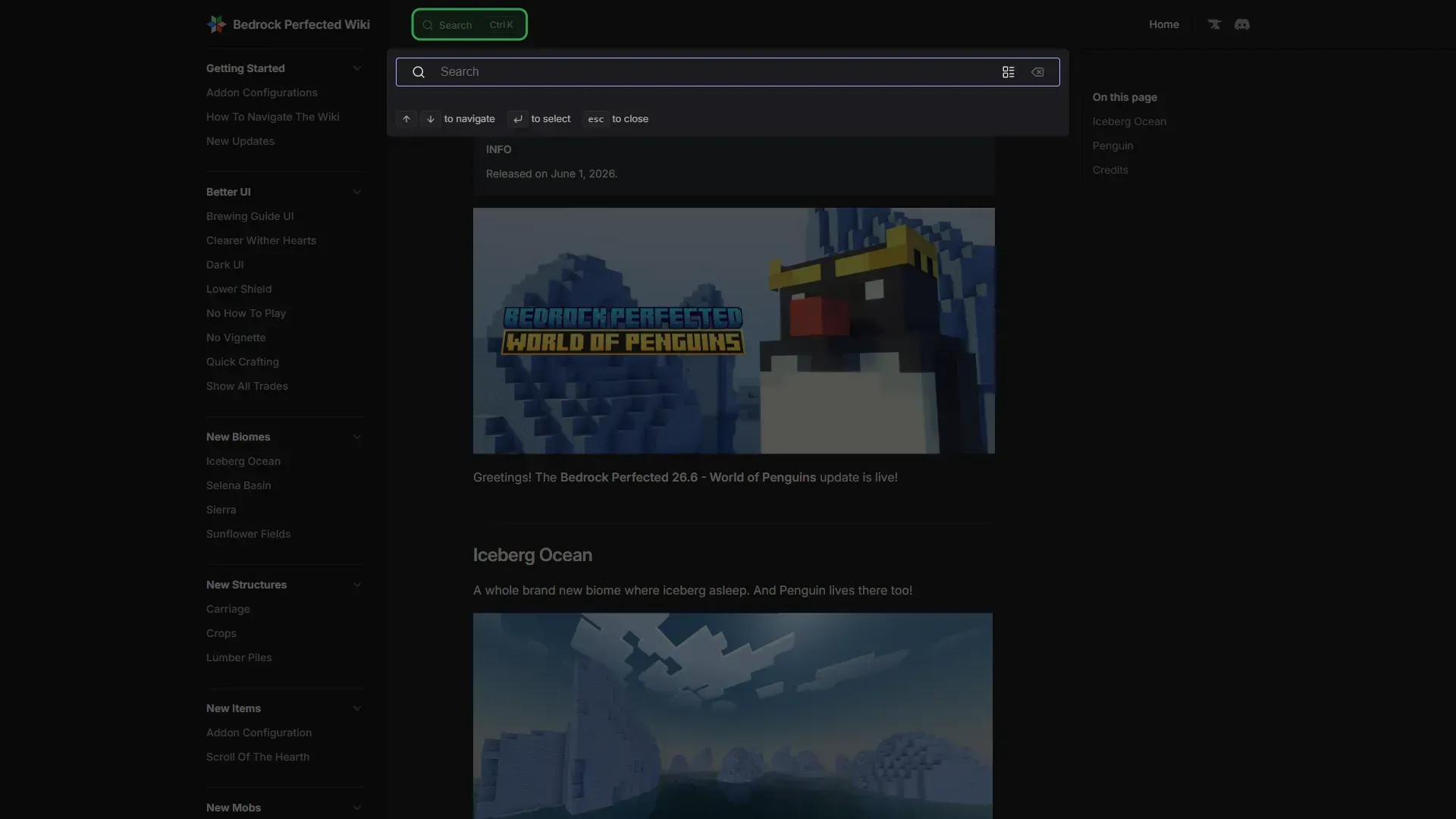
Task: Collapse the New Biomes section chevron
Action: 357,437
